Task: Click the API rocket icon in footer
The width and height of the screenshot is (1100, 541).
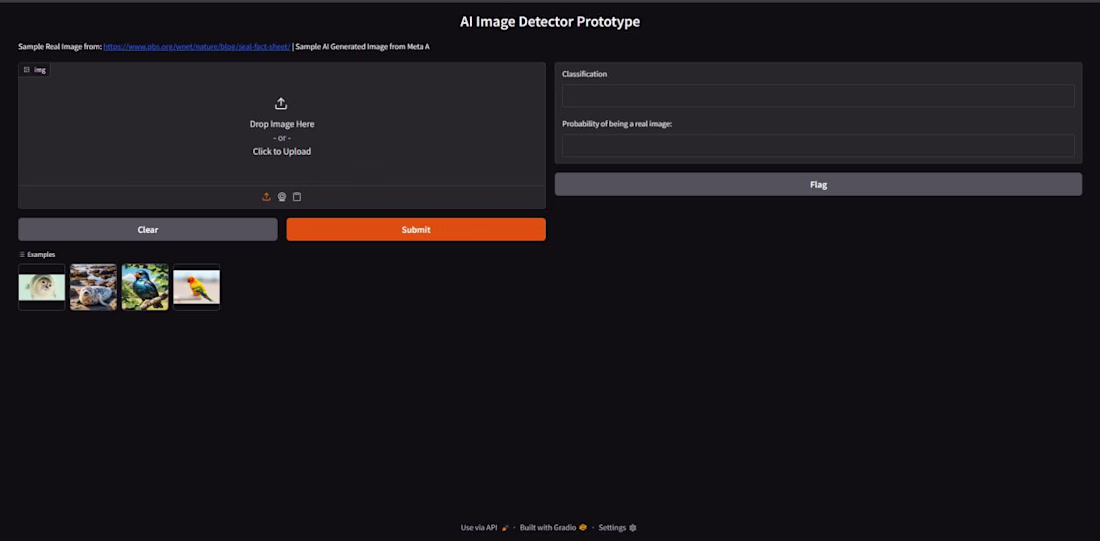Action: [505, 528]
